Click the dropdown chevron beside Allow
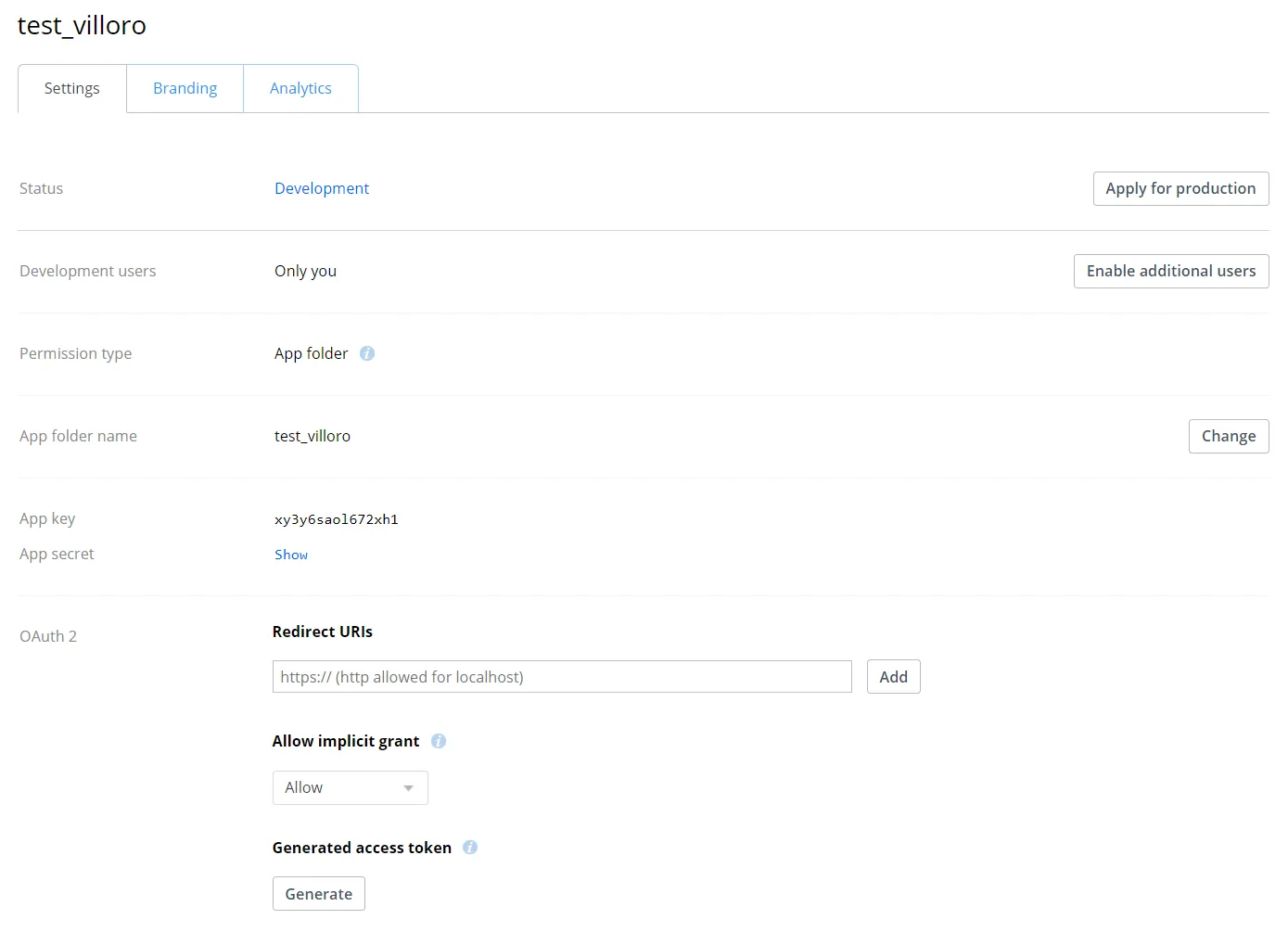1288x932 pixels. tap(408, 787)
